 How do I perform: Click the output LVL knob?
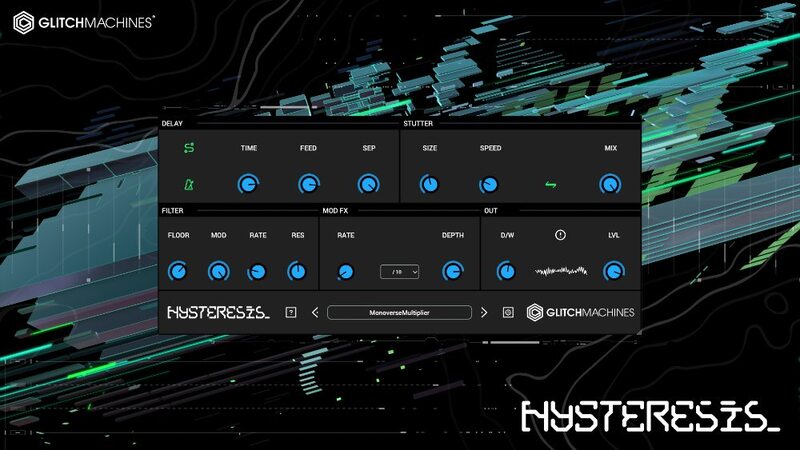(x=614, y=271)
